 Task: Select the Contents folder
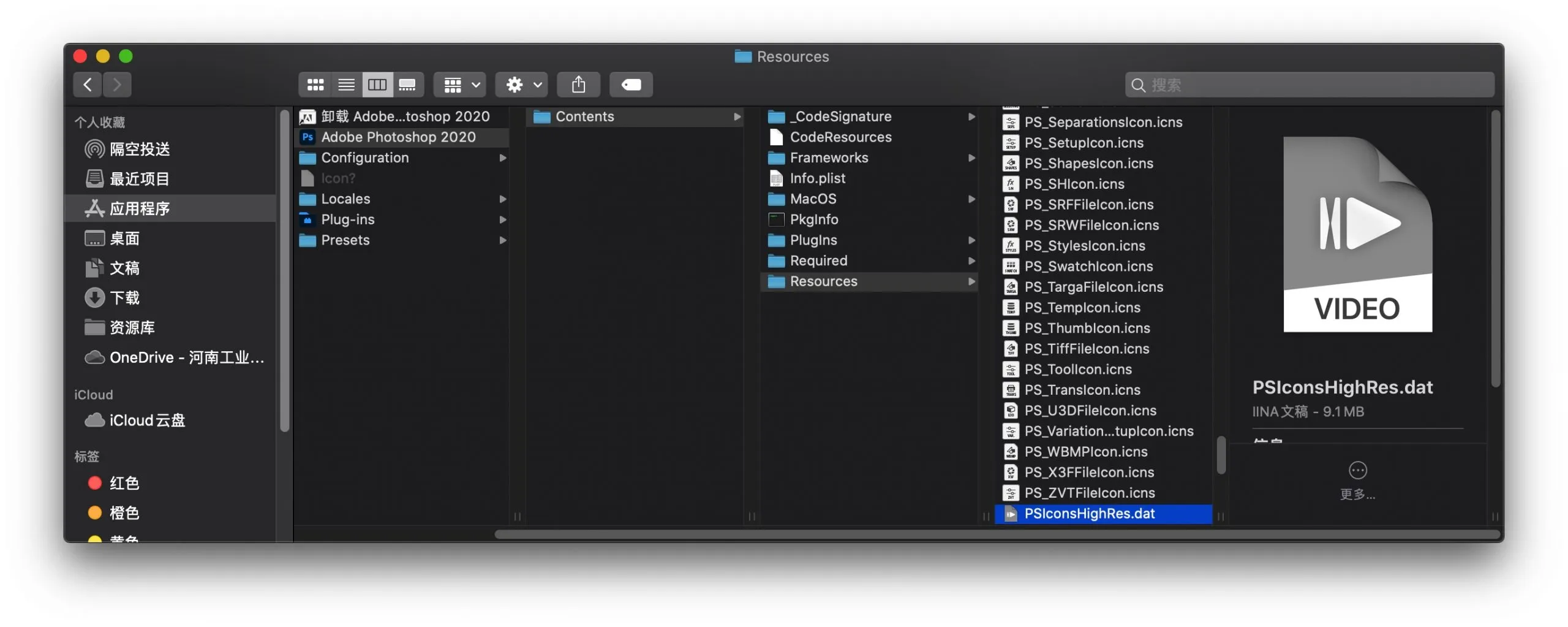pos(635,116)
